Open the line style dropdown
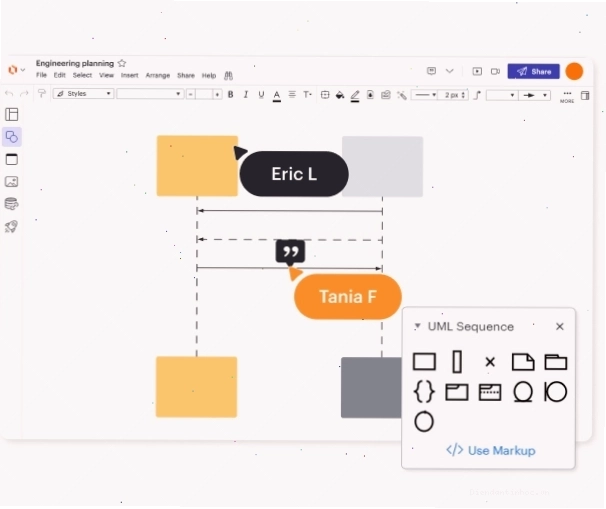The height and width of the screenshot is (509, 606). (424, 95)
